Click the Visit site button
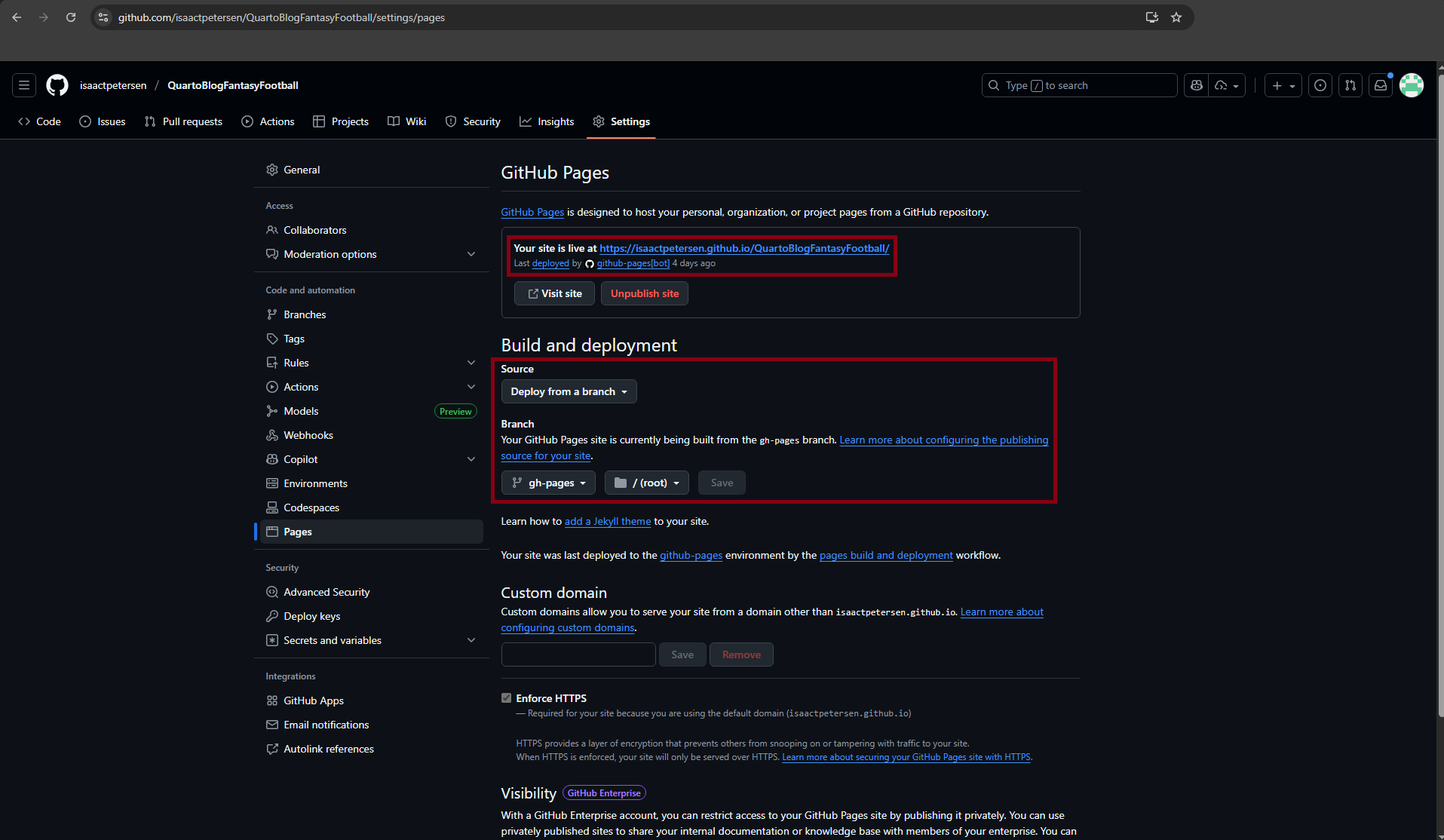This screenshot has width=1444, height=840. pos(554,293)
